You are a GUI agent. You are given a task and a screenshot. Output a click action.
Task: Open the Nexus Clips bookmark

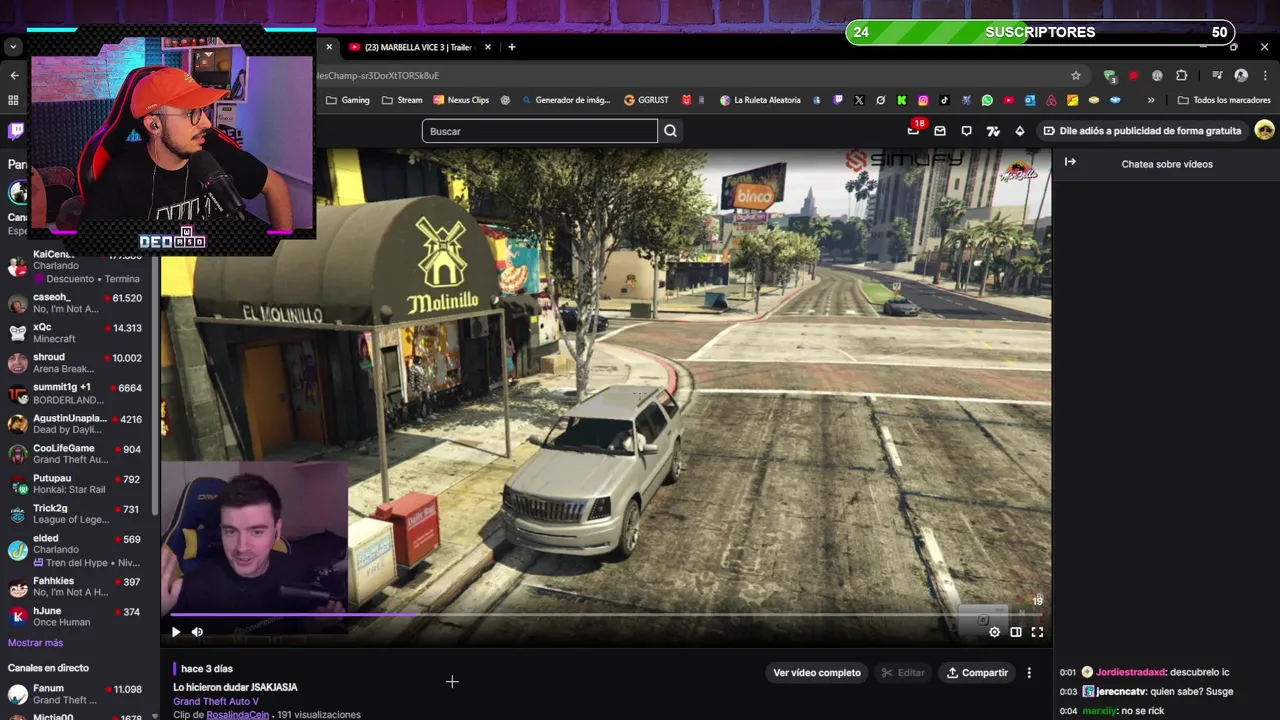click(x=461, y=100)
